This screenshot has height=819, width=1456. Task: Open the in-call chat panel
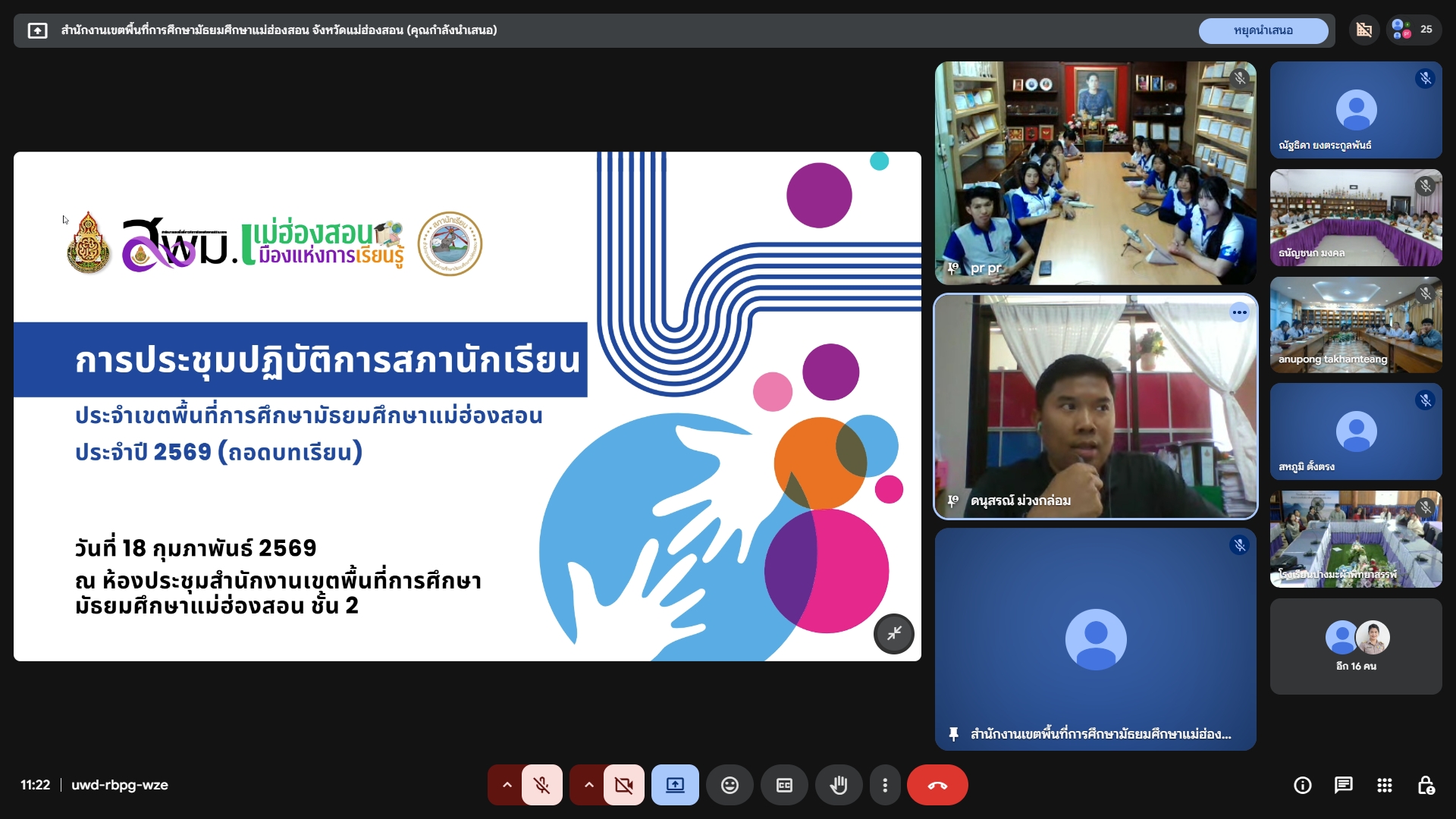click(1343, 785)
